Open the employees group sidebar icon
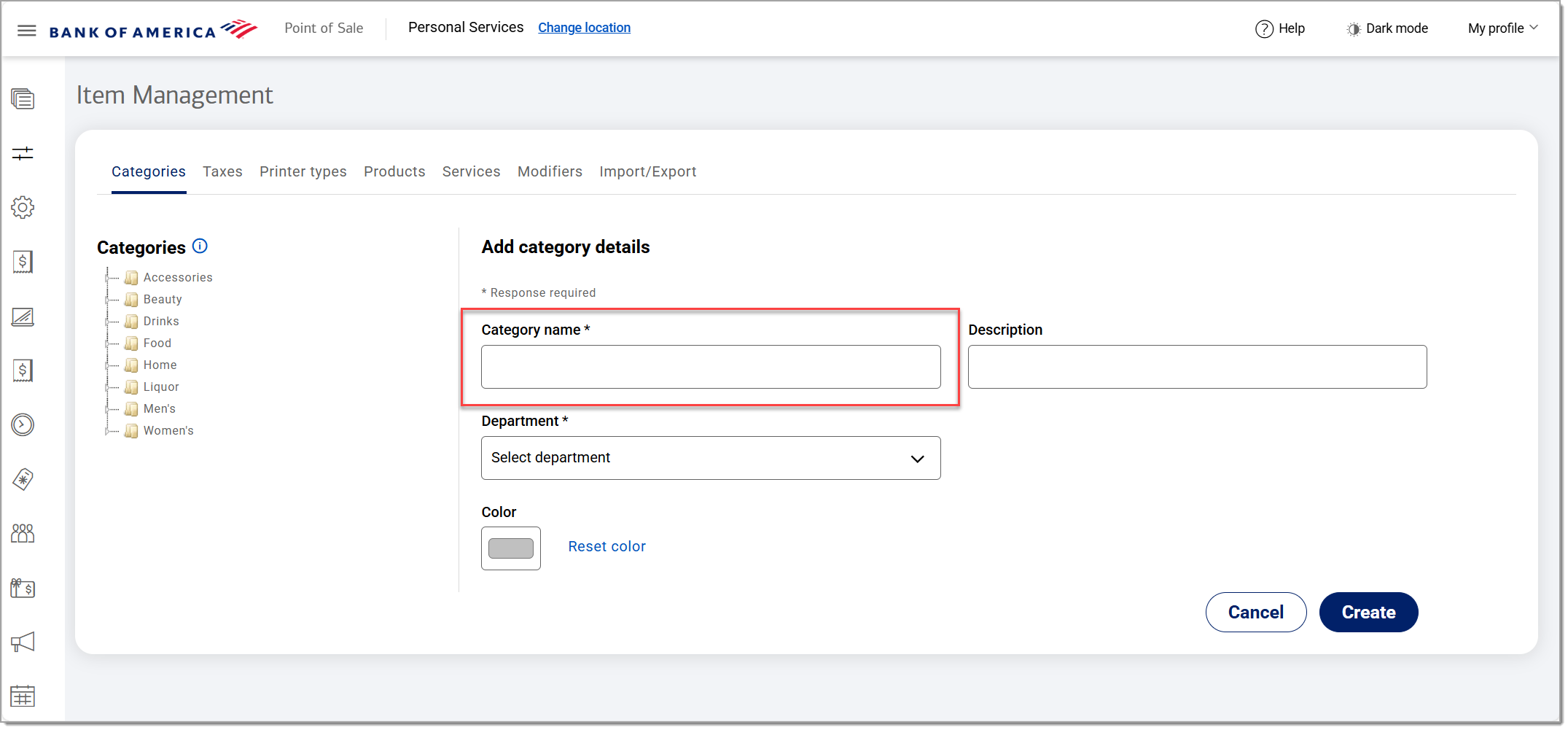Screen dimensions: 1568x730 click(x=23, y=534)
